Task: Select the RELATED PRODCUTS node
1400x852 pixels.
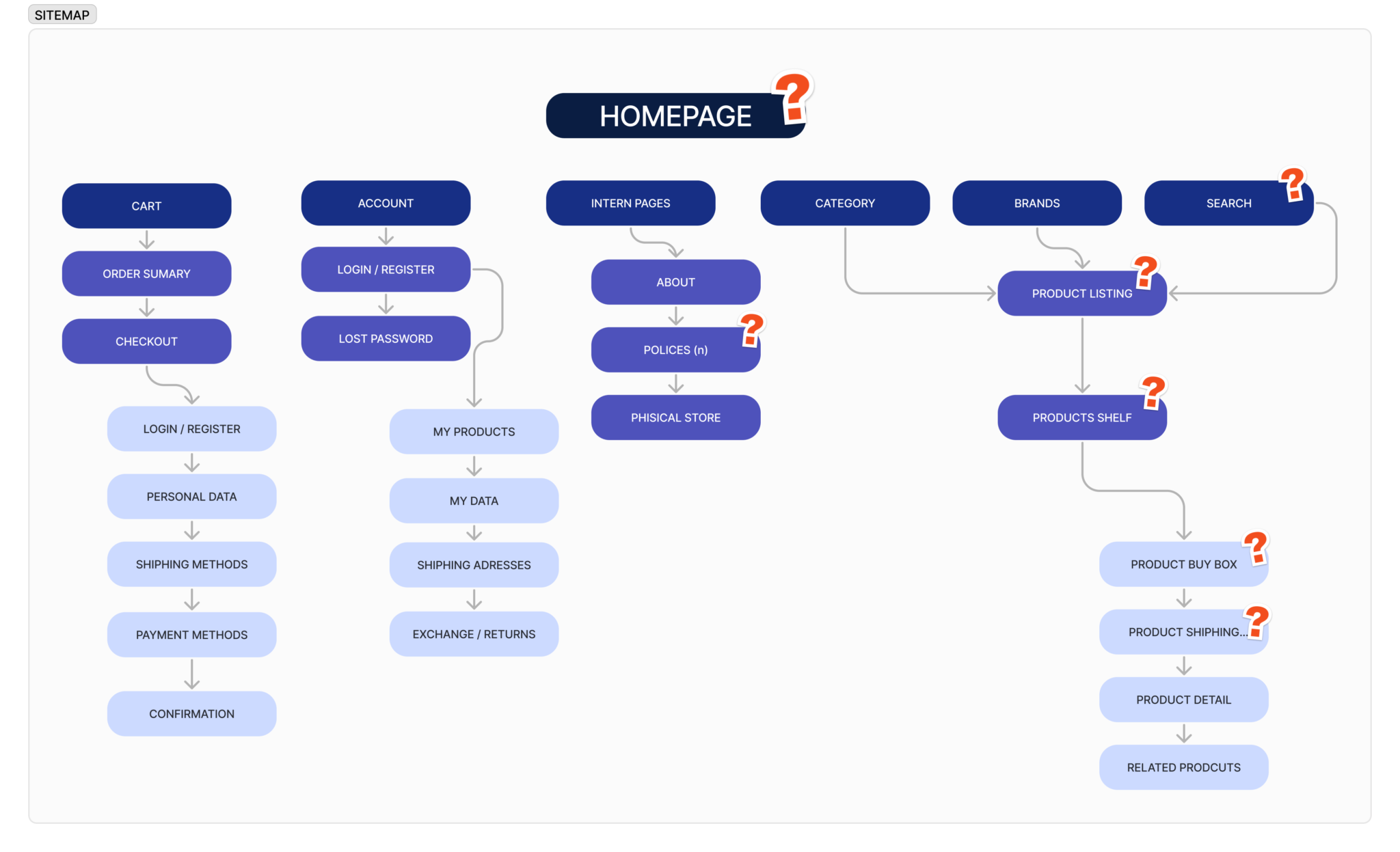Action: coord(1183,767)
